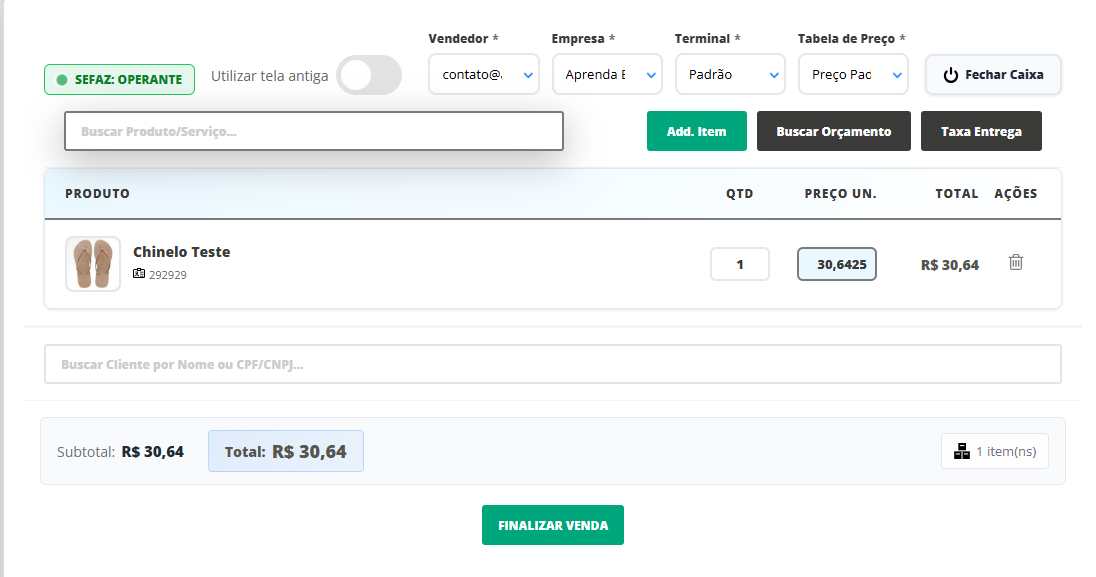
Task: Click the boxes icon next to 1 item(ns)
Action: (x=962, y=451)
